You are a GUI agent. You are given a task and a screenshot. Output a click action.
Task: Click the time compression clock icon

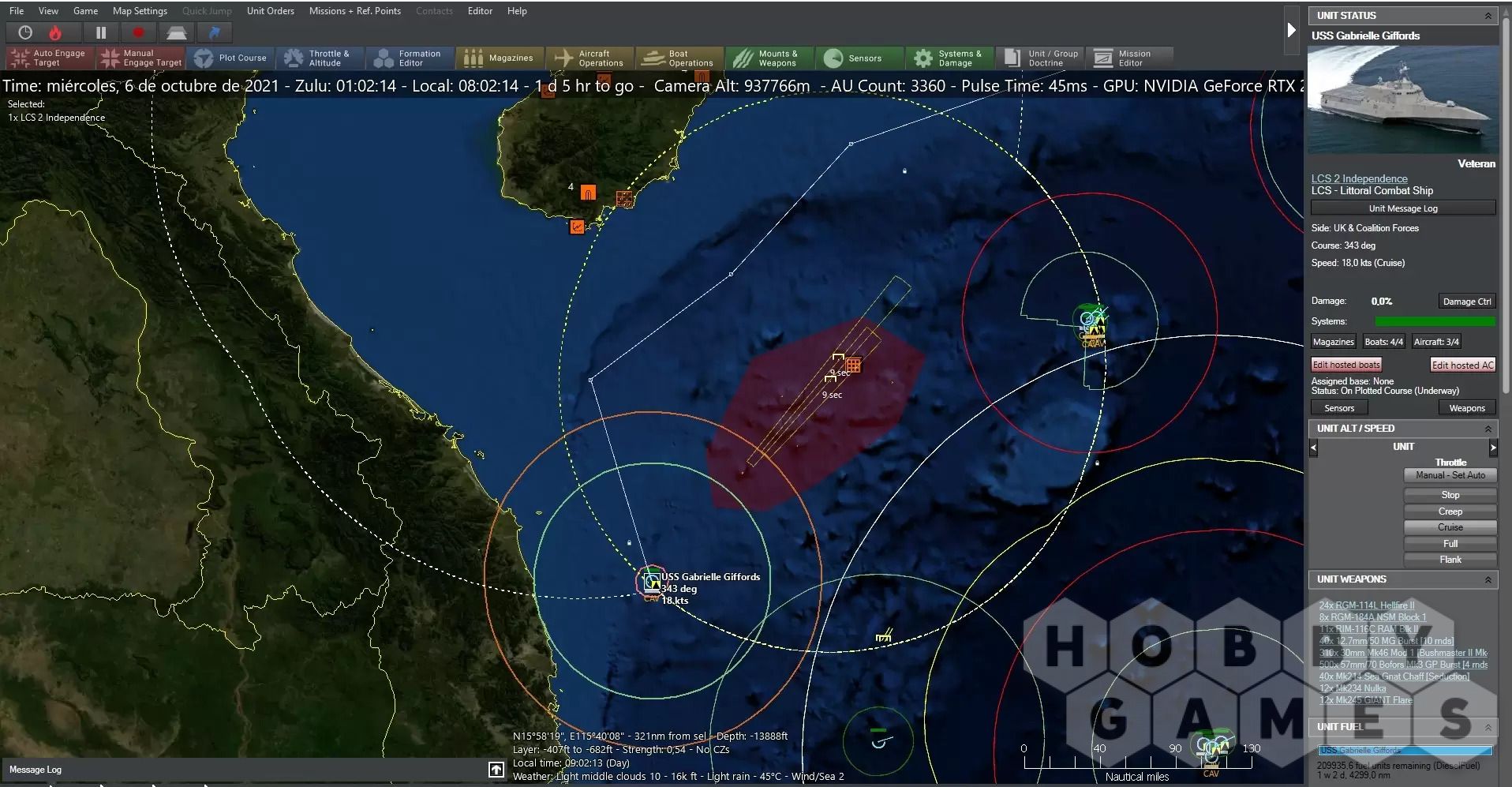click(25, 32)
